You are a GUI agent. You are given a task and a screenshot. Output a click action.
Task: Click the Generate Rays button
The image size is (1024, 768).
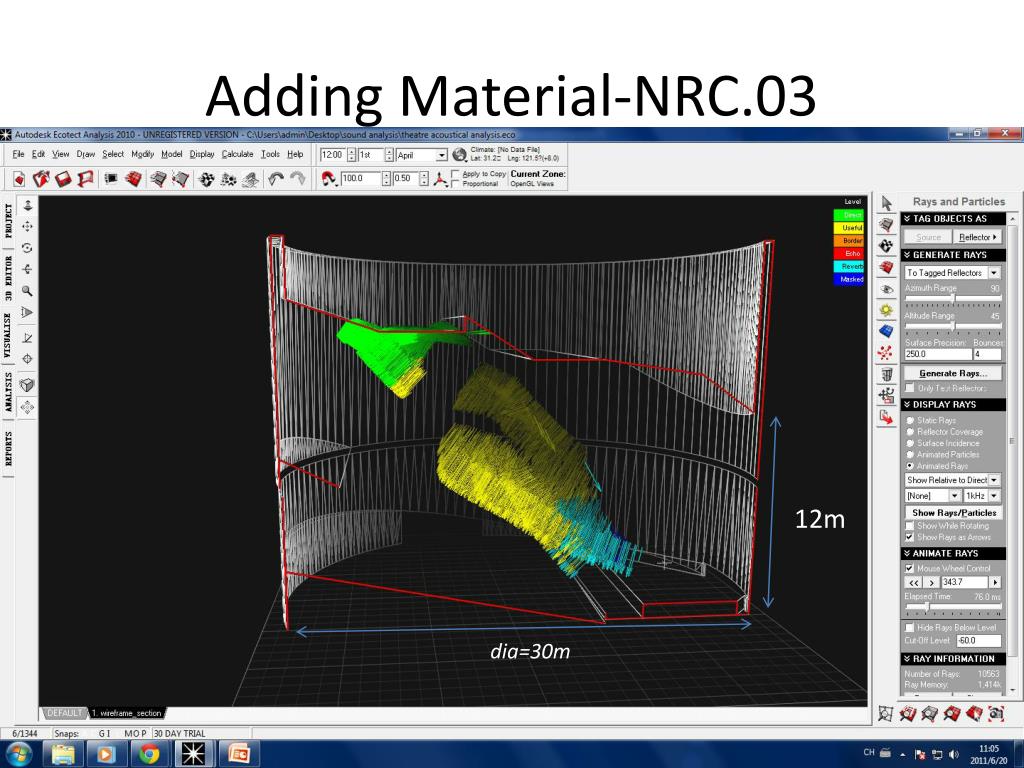(952, 373)
